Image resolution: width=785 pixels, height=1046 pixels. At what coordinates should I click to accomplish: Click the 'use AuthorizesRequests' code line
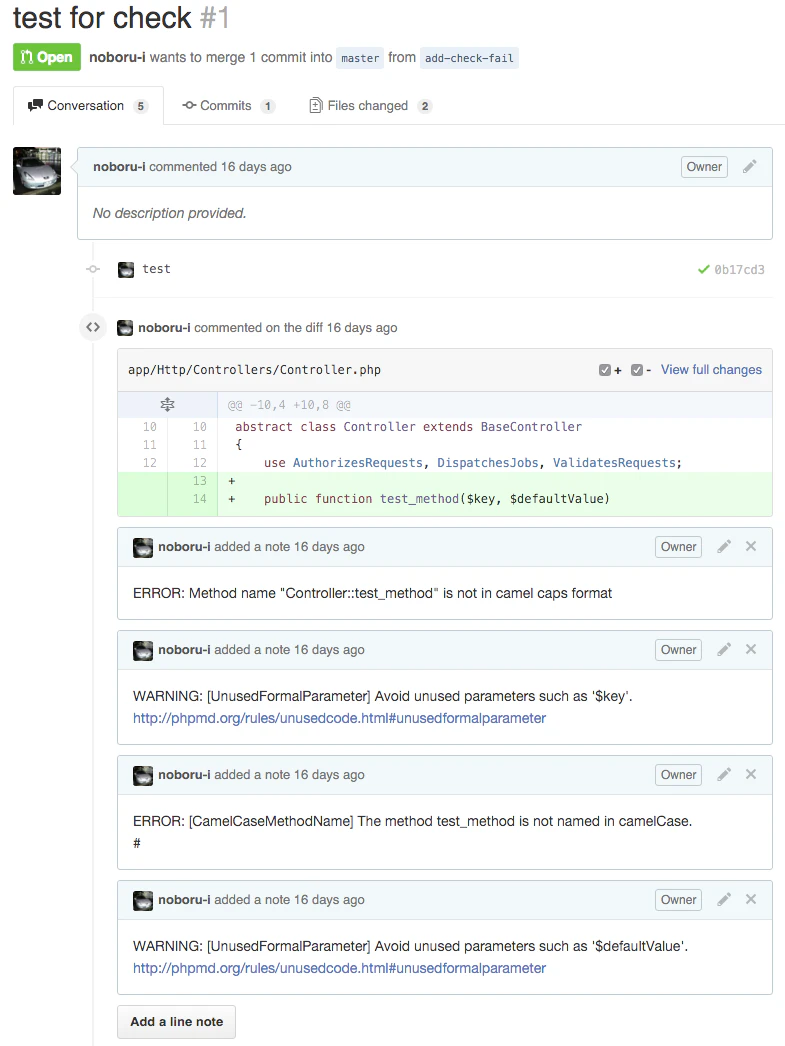(473, 463)
